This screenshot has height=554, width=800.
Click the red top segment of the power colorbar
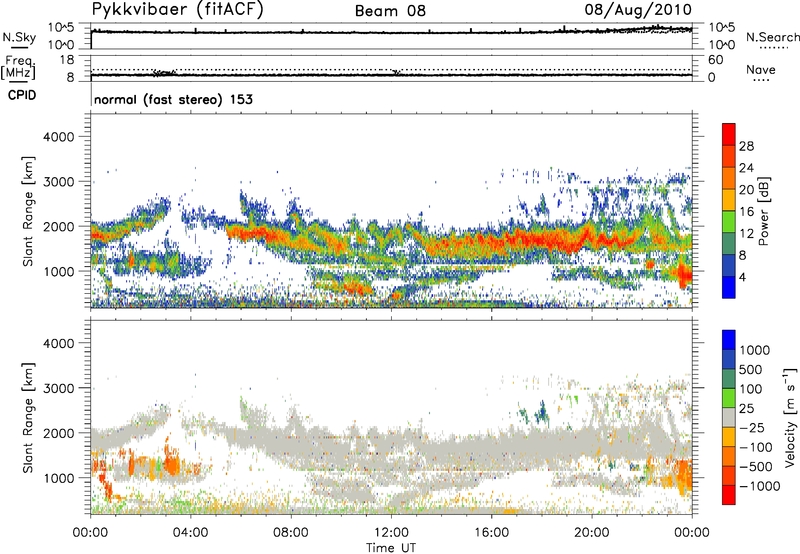(729, 134)
